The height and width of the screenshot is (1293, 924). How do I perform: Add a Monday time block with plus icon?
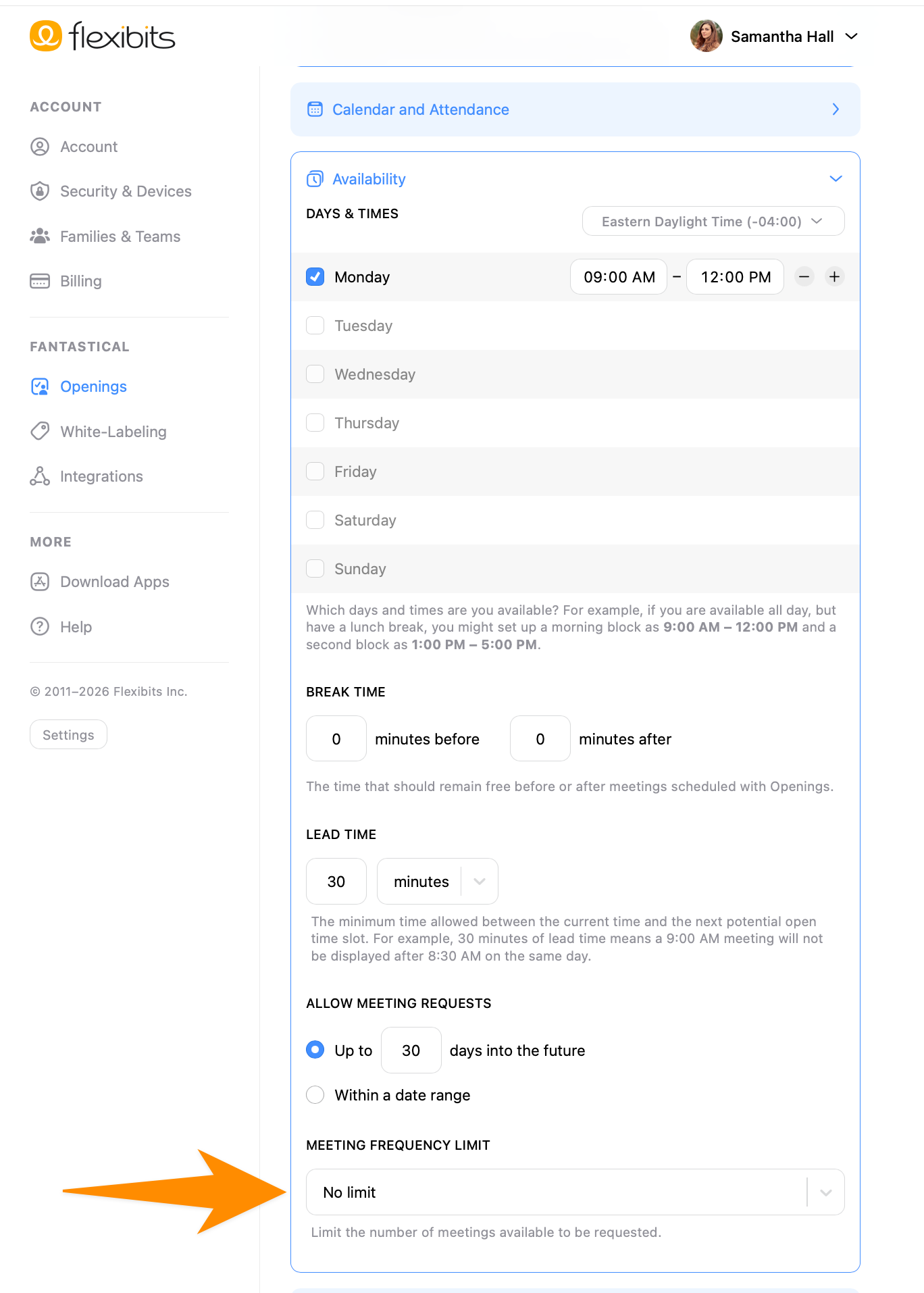pyautogui.click(x=835, y=276)
